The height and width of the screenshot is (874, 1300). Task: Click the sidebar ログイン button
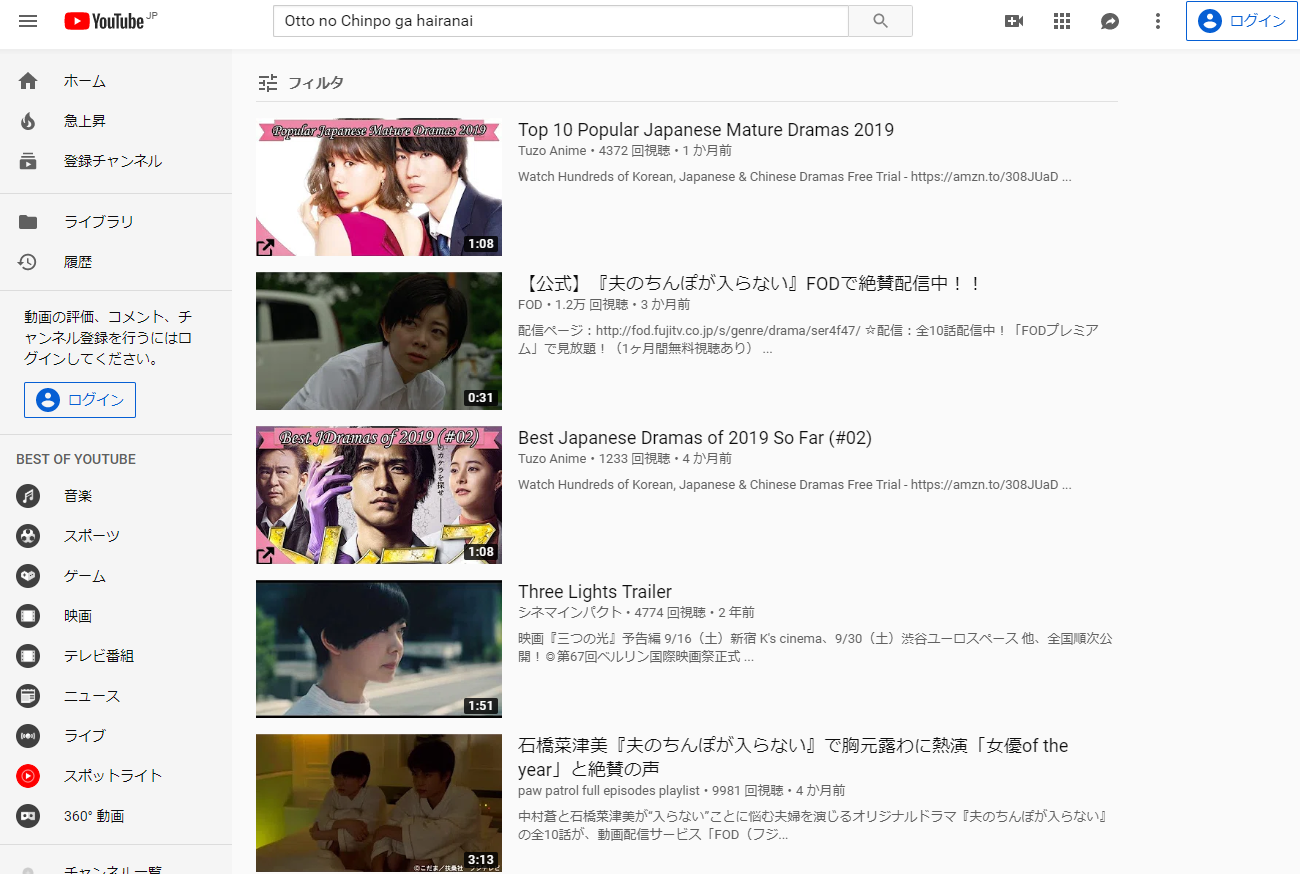coord(80,400)
